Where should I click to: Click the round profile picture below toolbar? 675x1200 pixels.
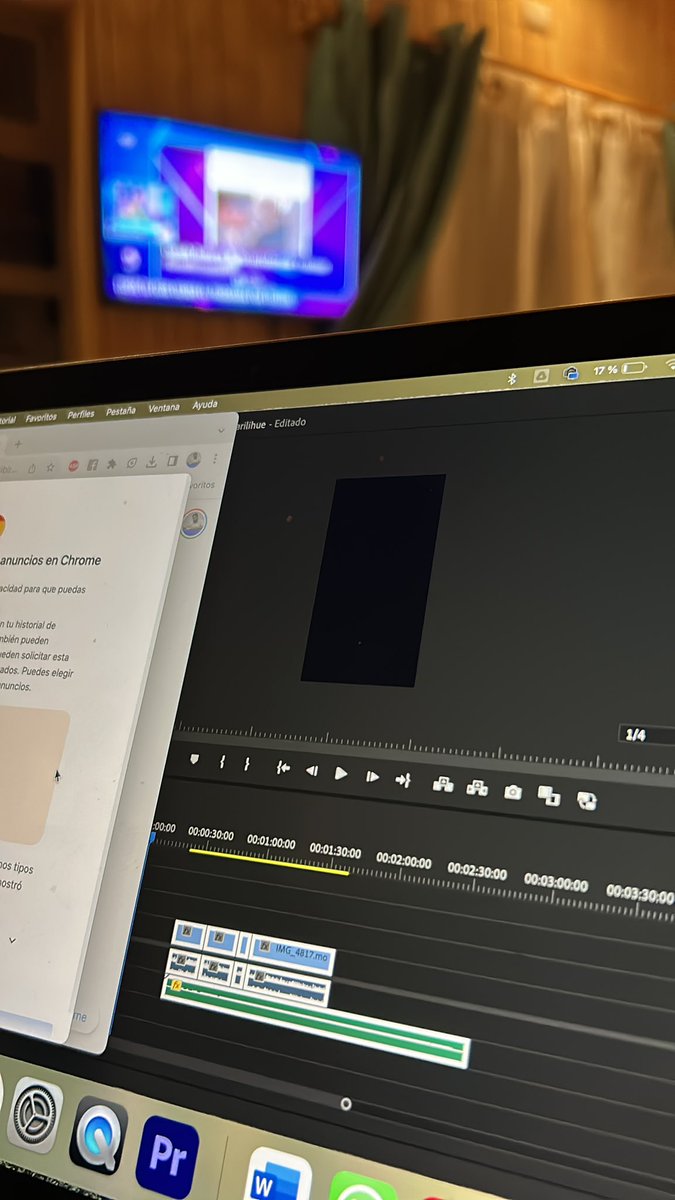click(193, 523)
